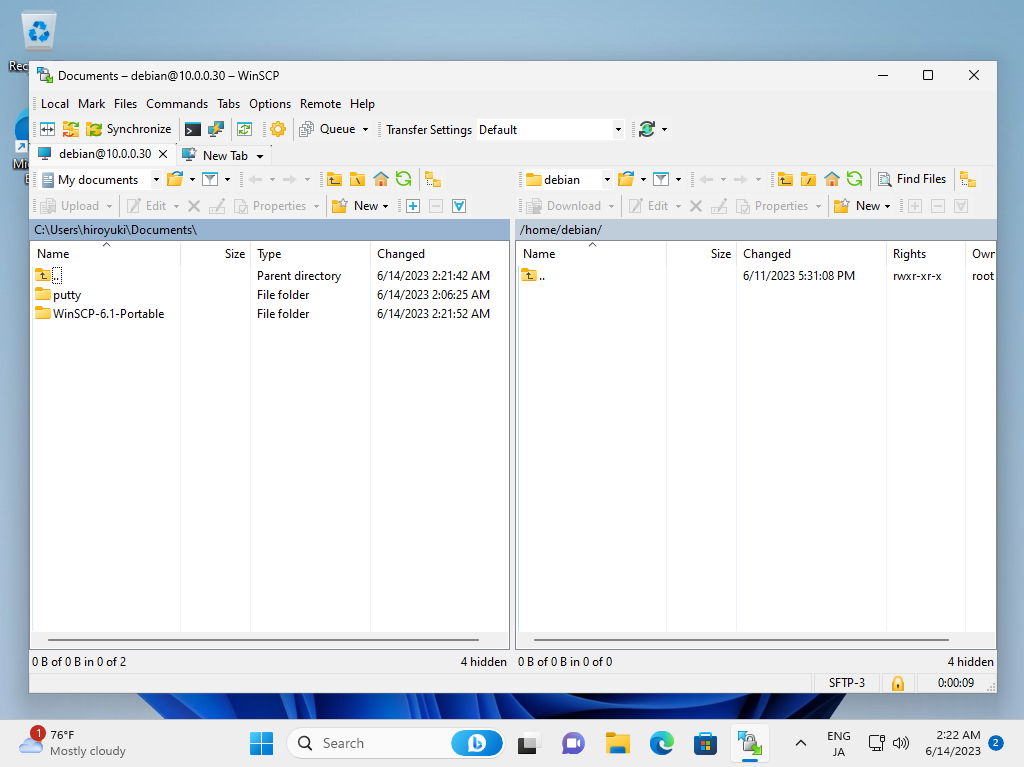Click the local panel horizontal scrollbar

tap(263, 640)
